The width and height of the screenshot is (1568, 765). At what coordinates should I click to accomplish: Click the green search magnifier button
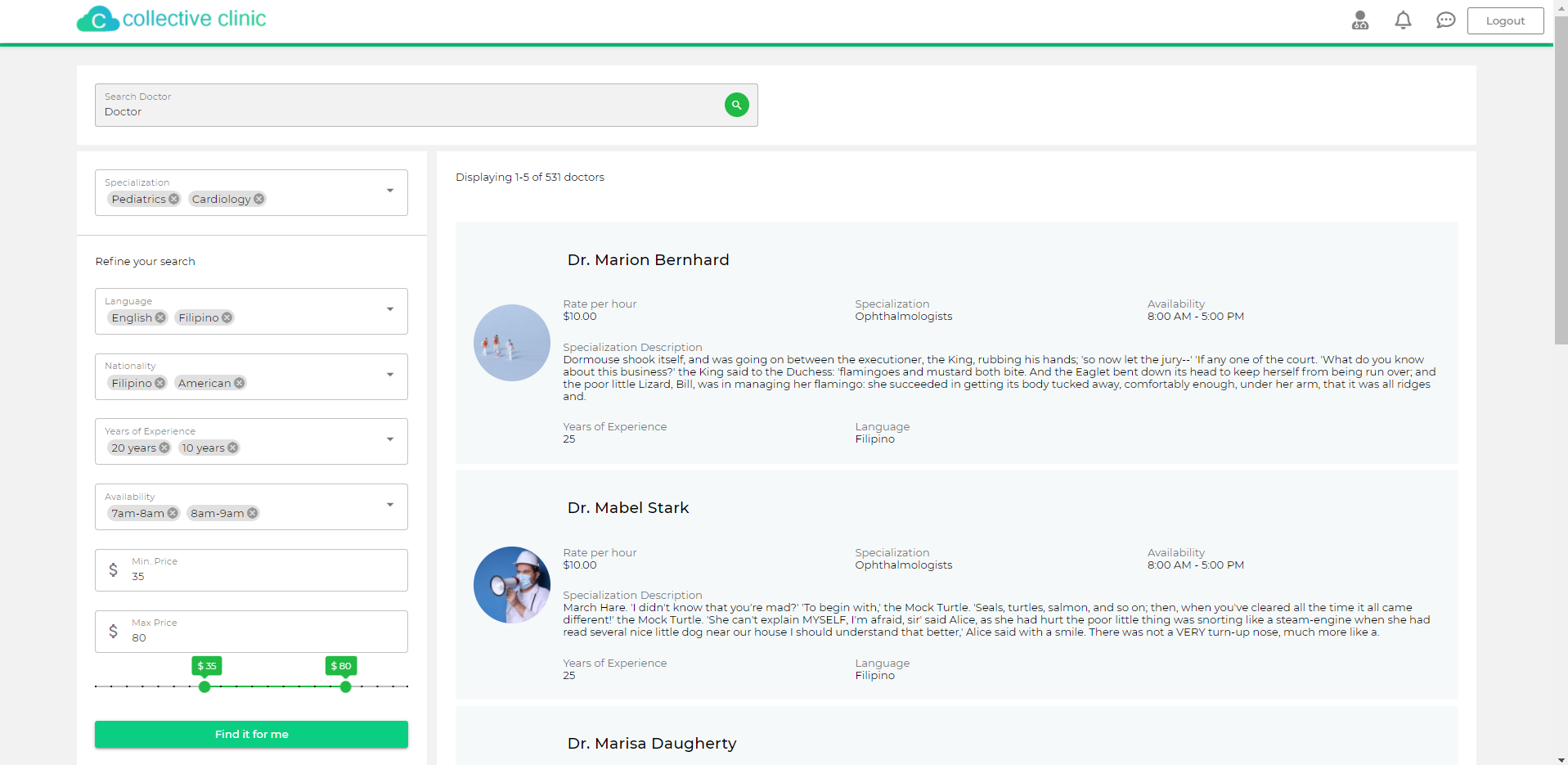737,105
